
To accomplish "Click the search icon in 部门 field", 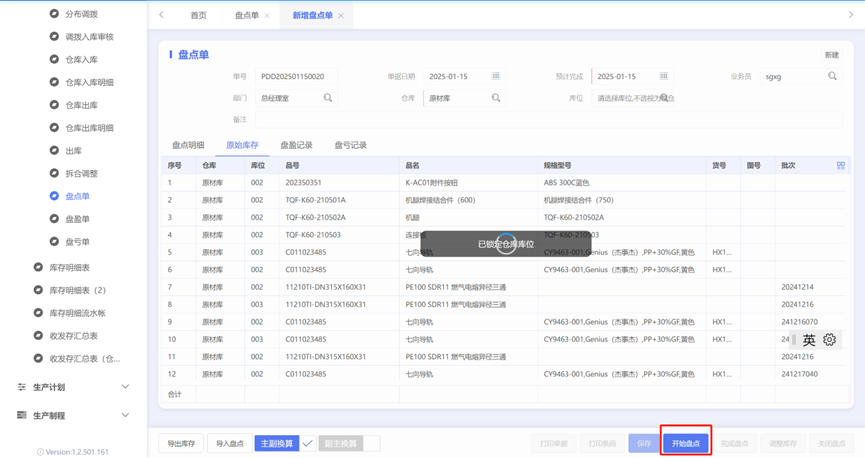I will pos(328,98).
